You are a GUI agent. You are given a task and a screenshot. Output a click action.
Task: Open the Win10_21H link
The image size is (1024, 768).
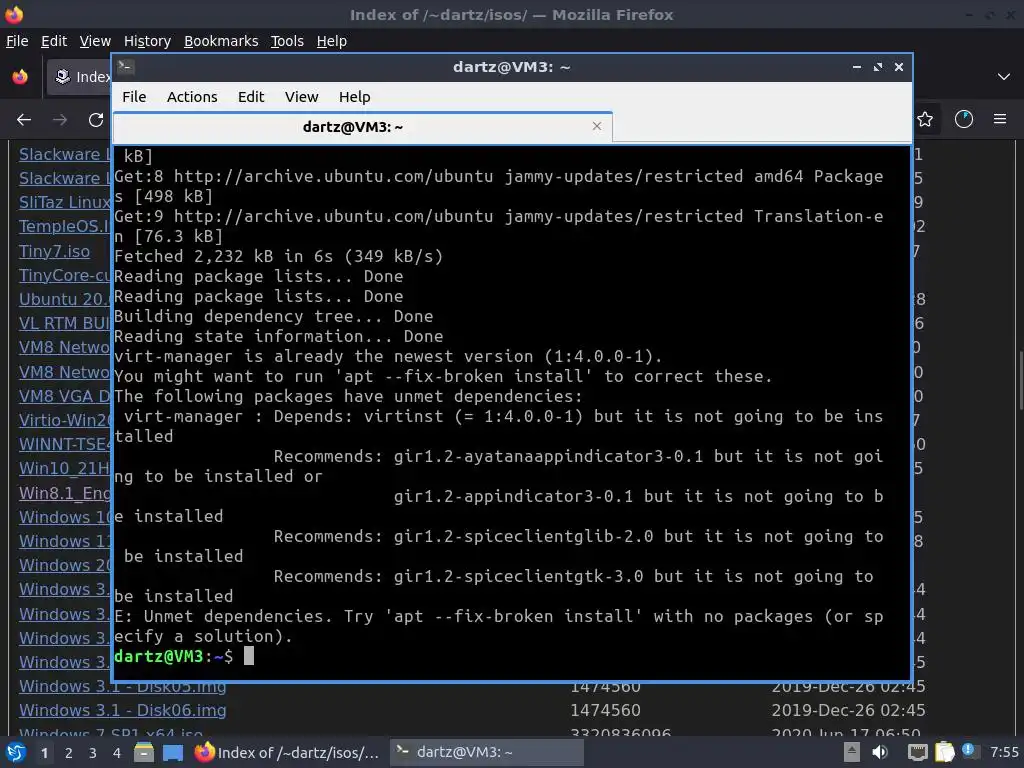[x=65, y=468]
